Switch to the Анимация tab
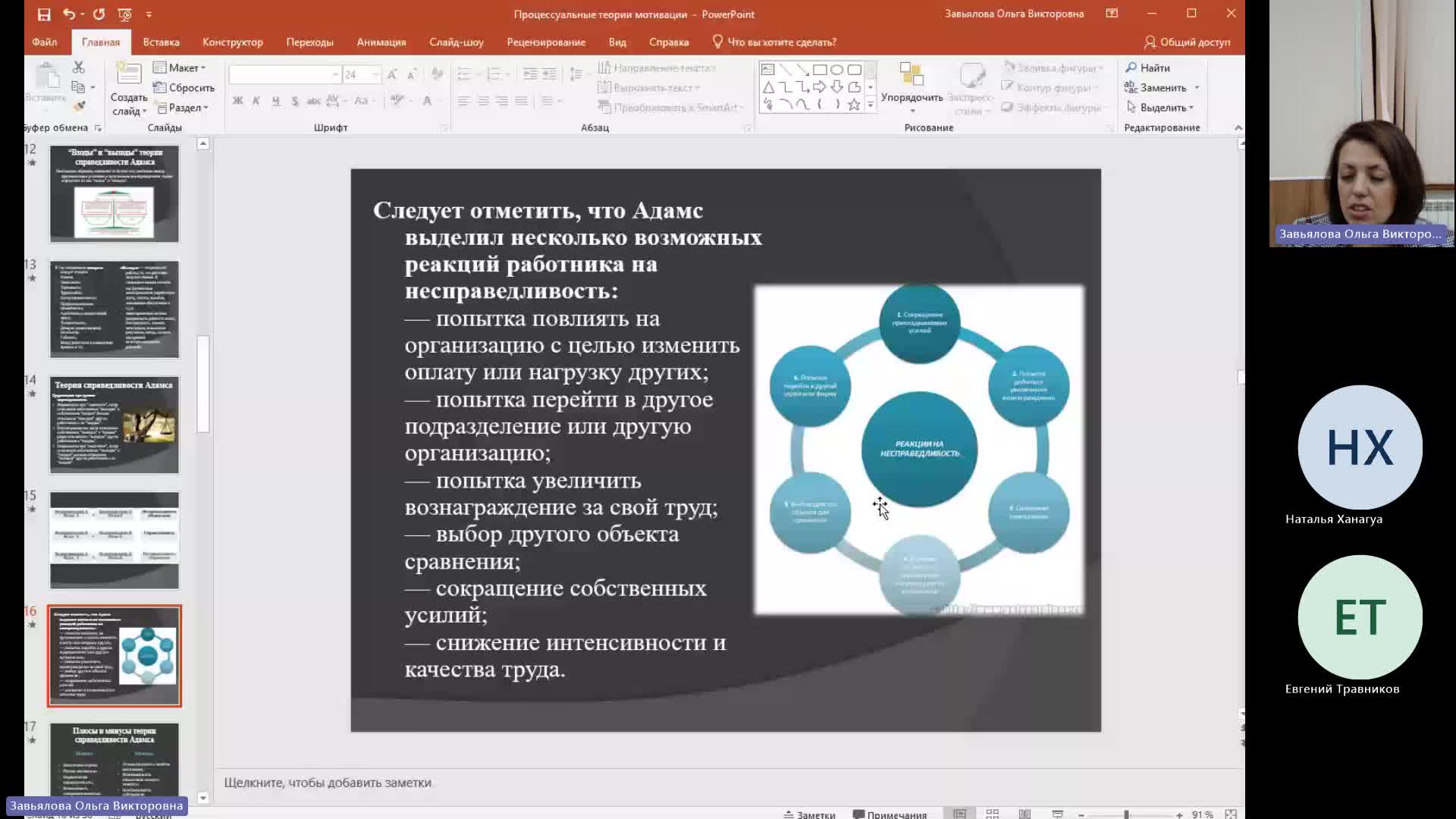 tap(381, 42)
